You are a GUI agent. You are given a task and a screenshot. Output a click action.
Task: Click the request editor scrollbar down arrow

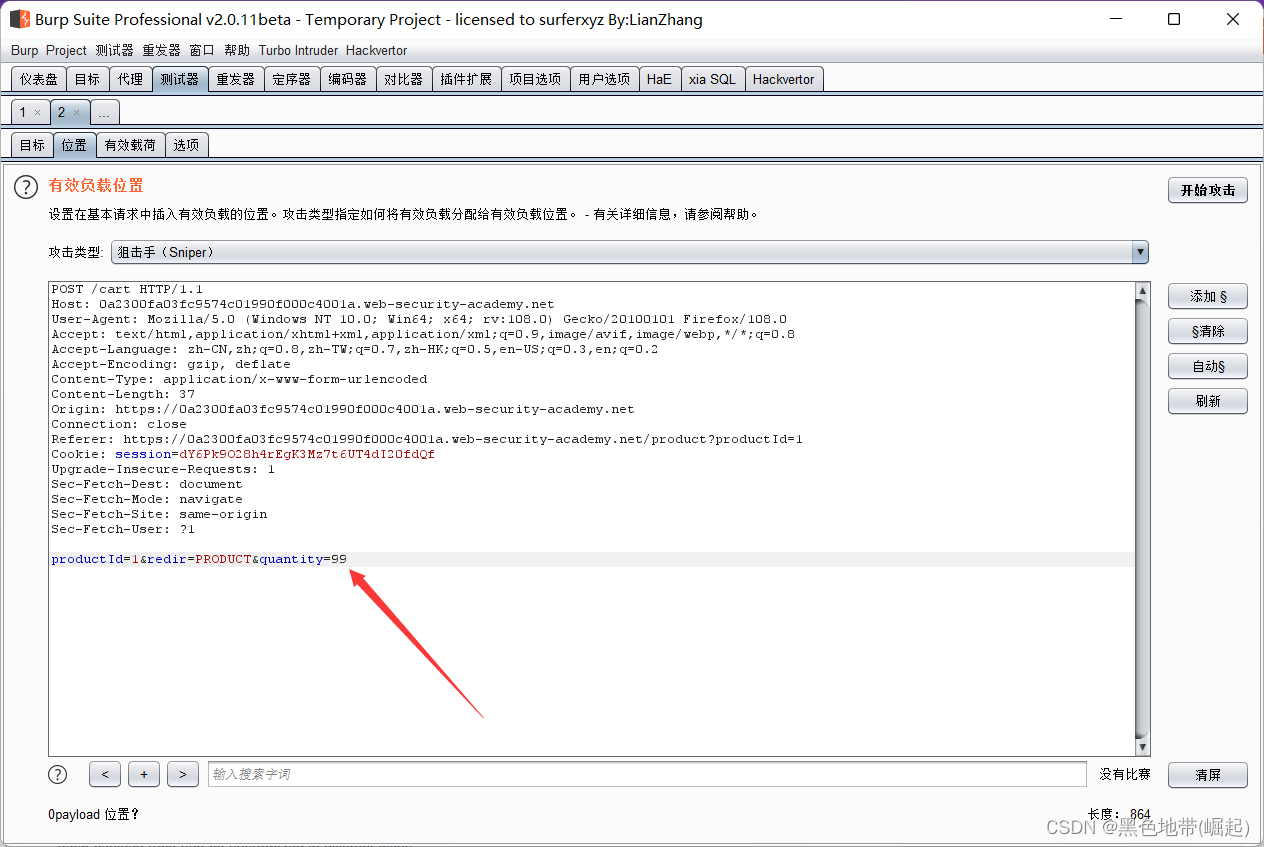point(1142,747)
